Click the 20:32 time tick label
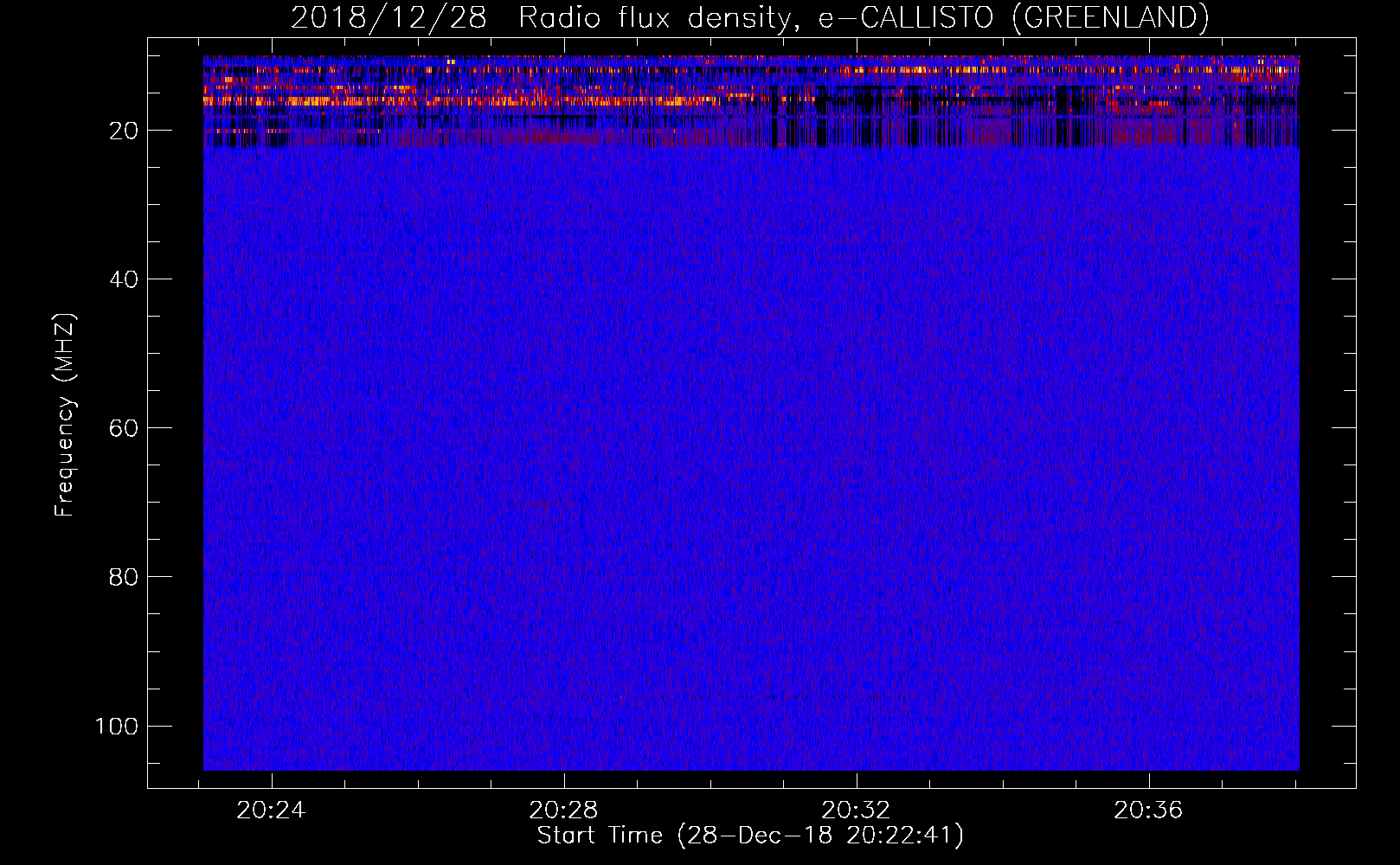1400x865 pixels. pyautogui.click(x=856, y=811)
